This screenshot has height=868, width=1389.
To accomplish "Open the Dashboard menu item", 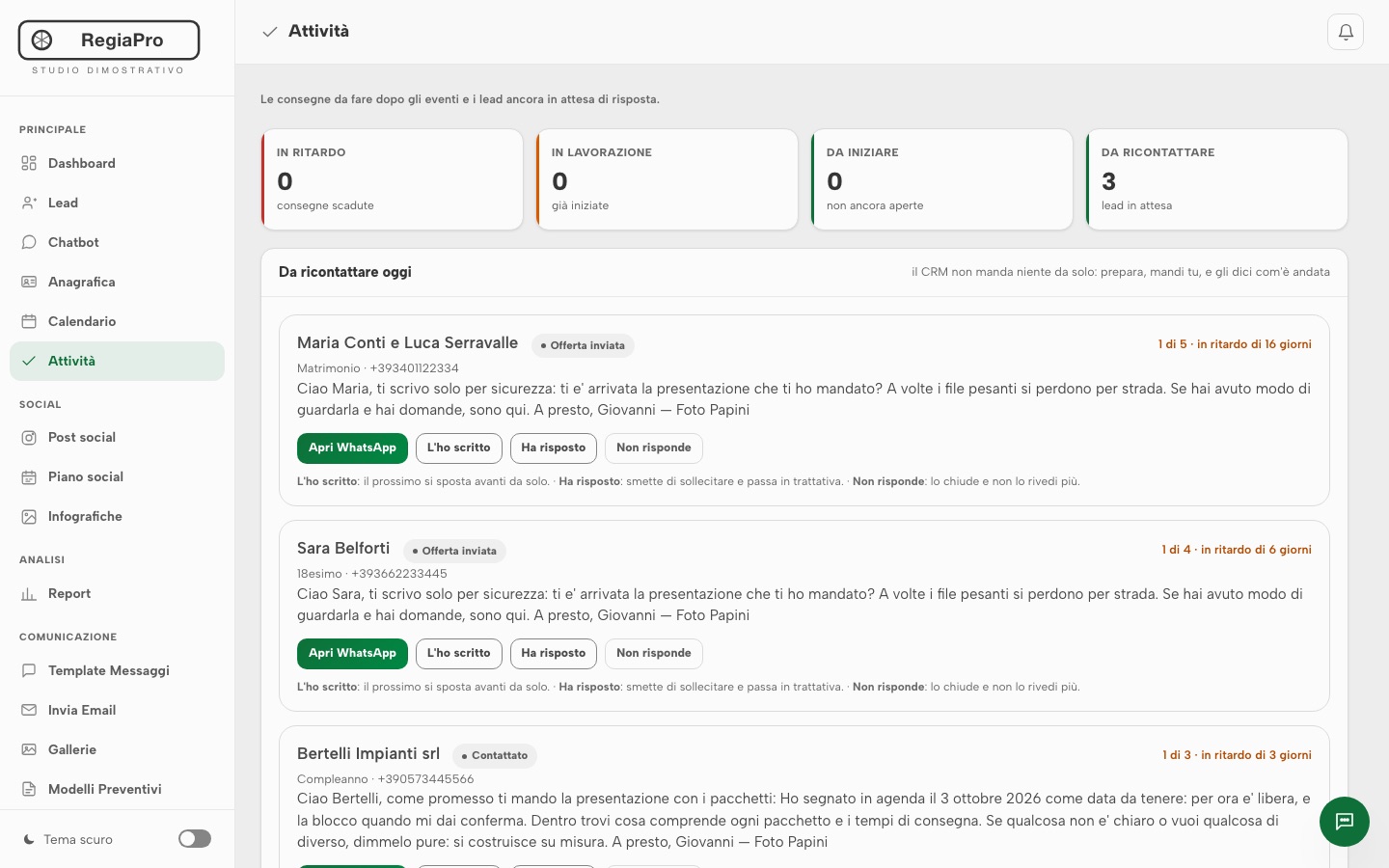I will 117,163.
